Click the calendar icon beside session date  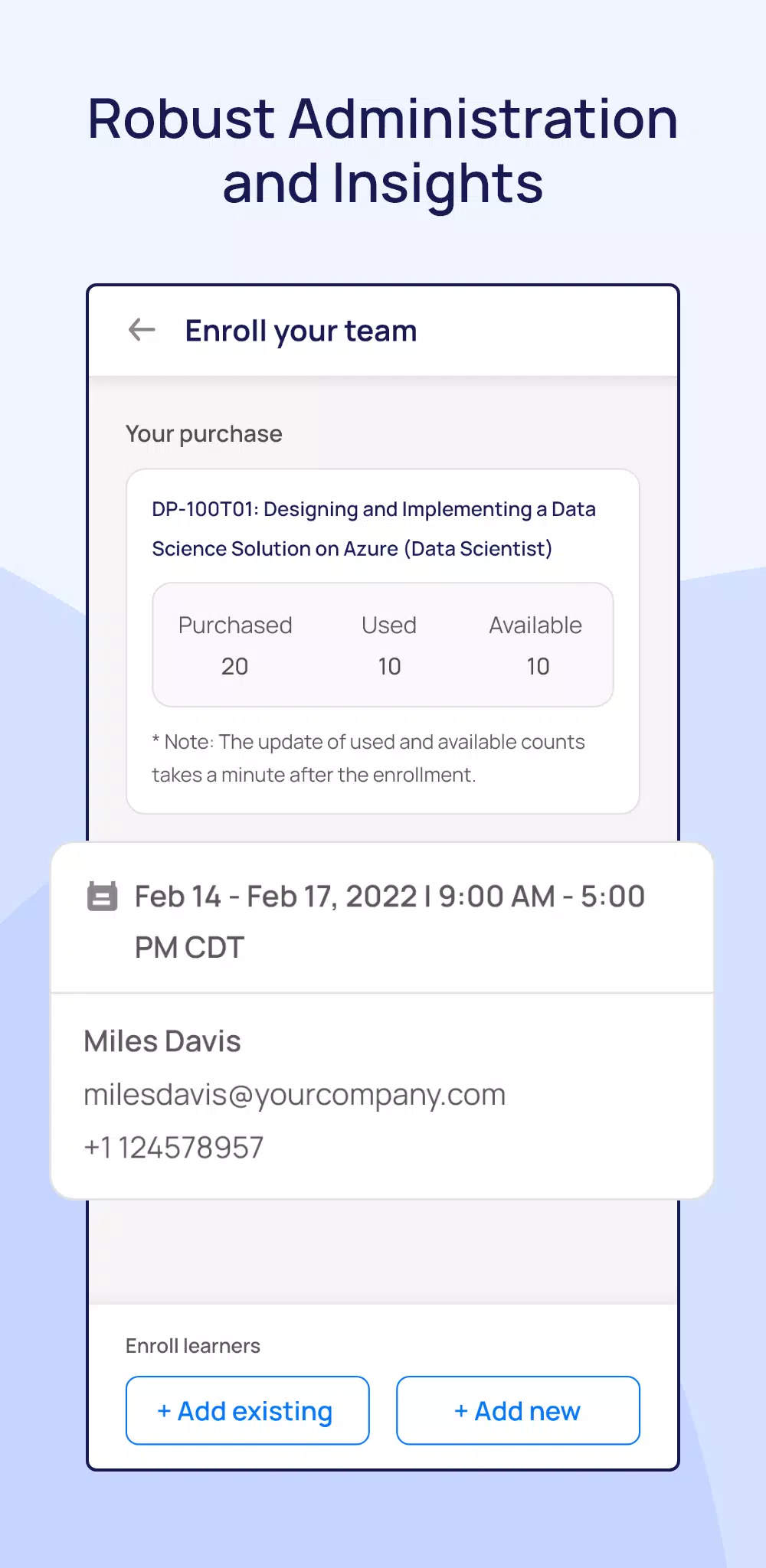coord(102,897)
